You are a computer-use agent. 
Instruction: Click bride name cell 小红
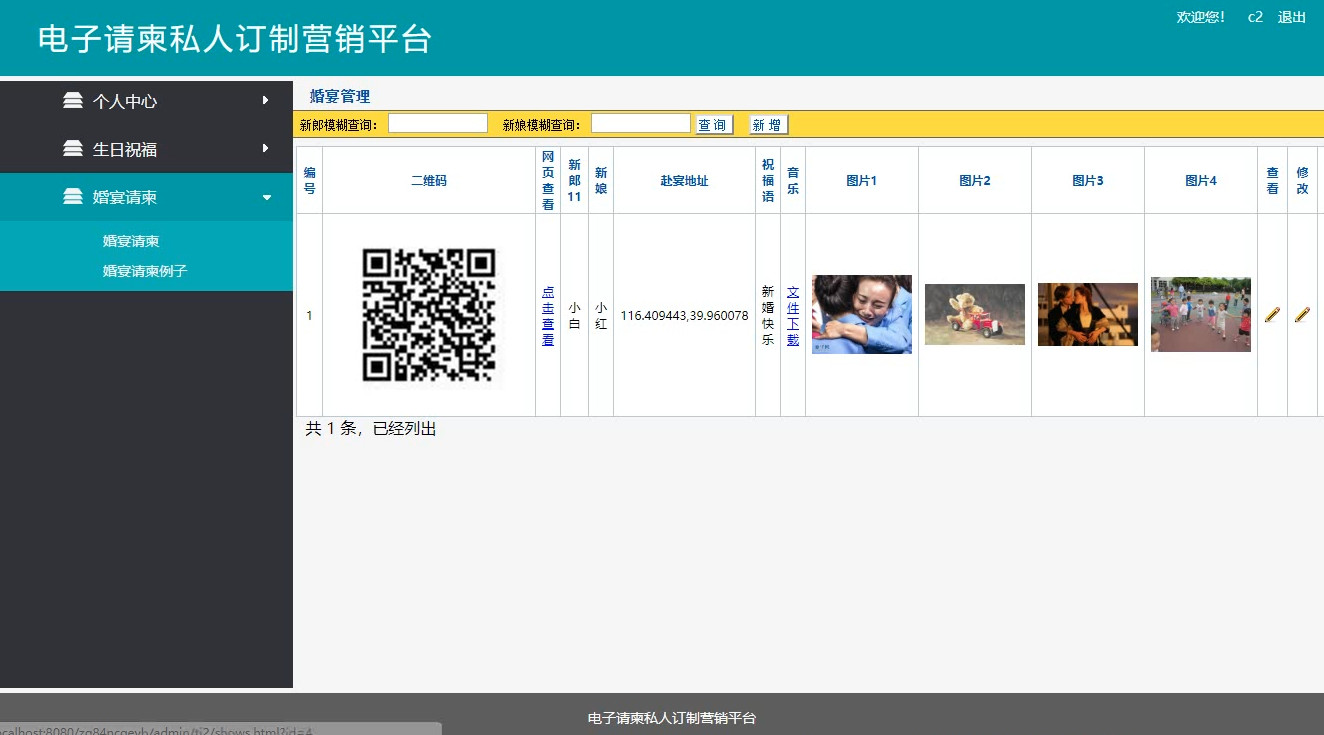click(x=601, y=316)
